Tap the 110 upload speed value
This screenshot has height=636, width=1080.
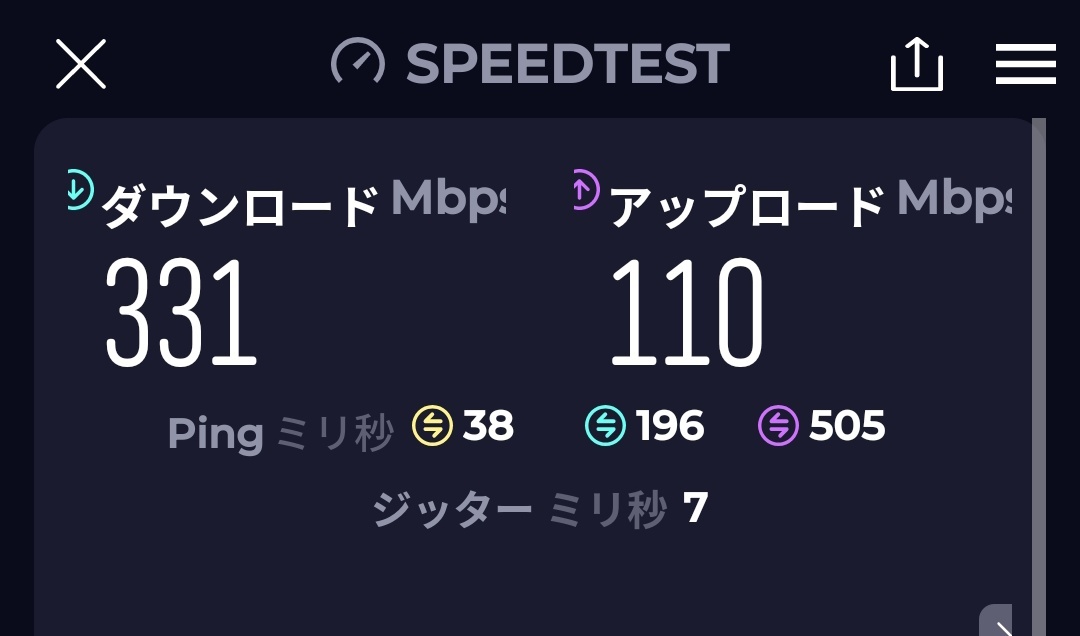point(687,312)
